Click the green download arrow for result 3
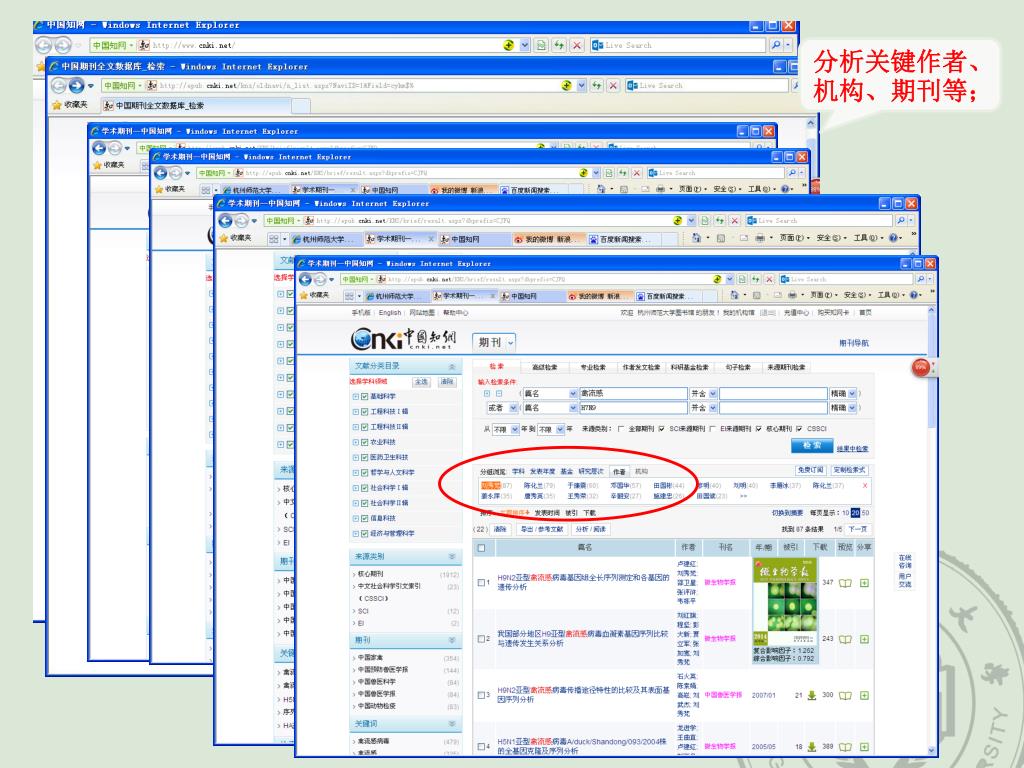 coord(812,695)
